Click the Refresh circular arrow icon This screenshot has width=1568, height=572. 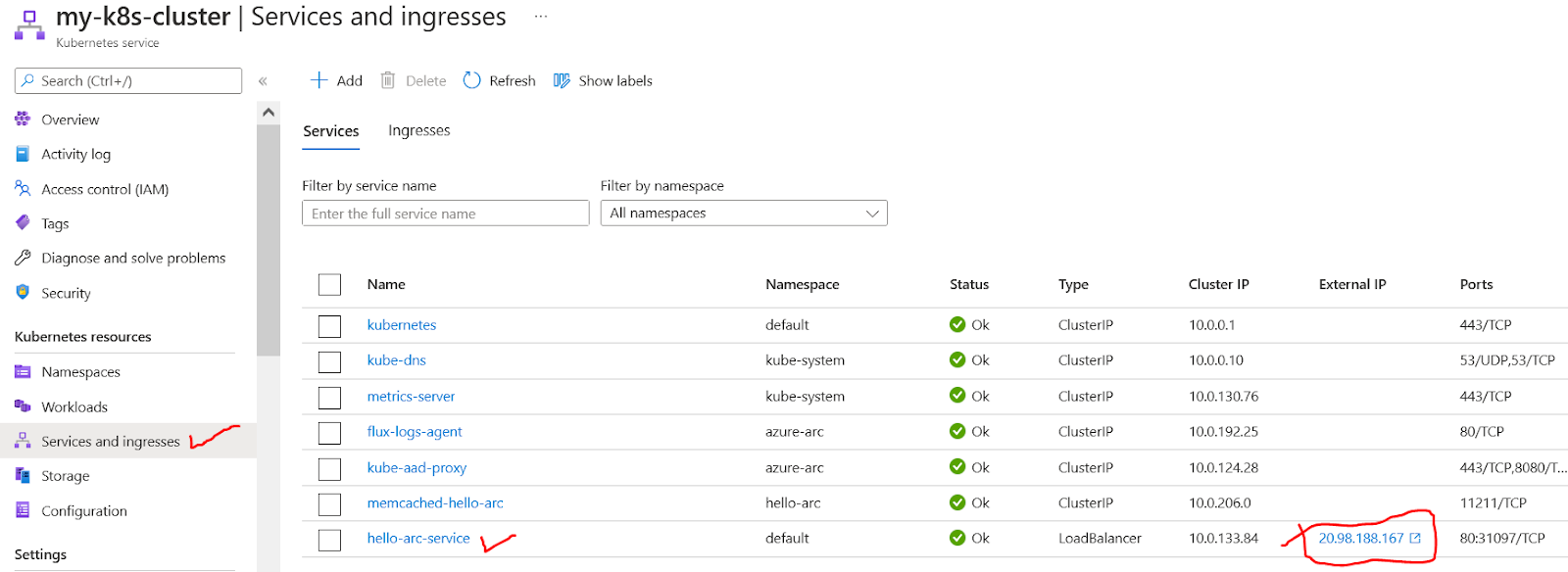pyautogui.click(x=471, y=80)
